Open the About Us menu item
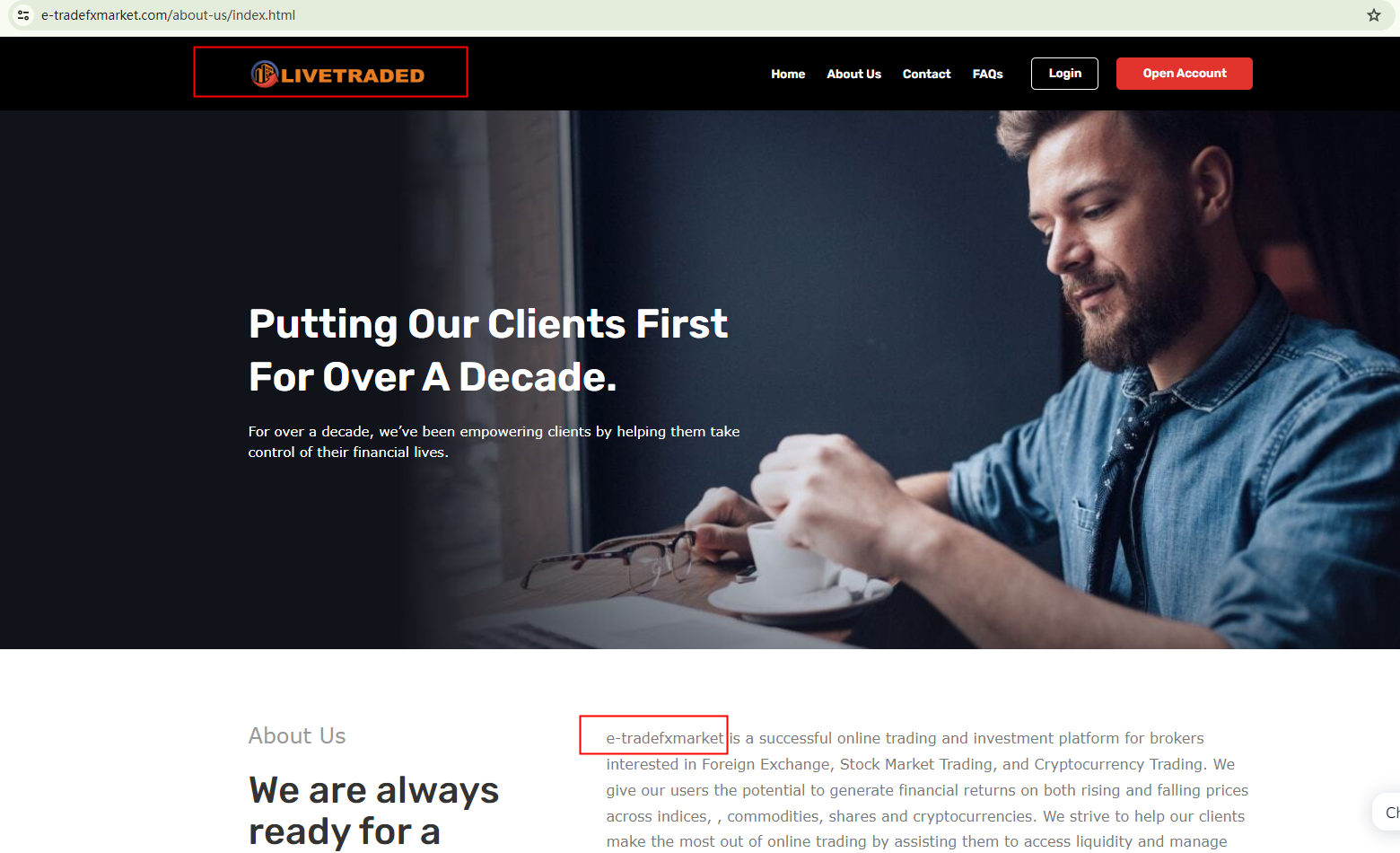 [853, 74]
